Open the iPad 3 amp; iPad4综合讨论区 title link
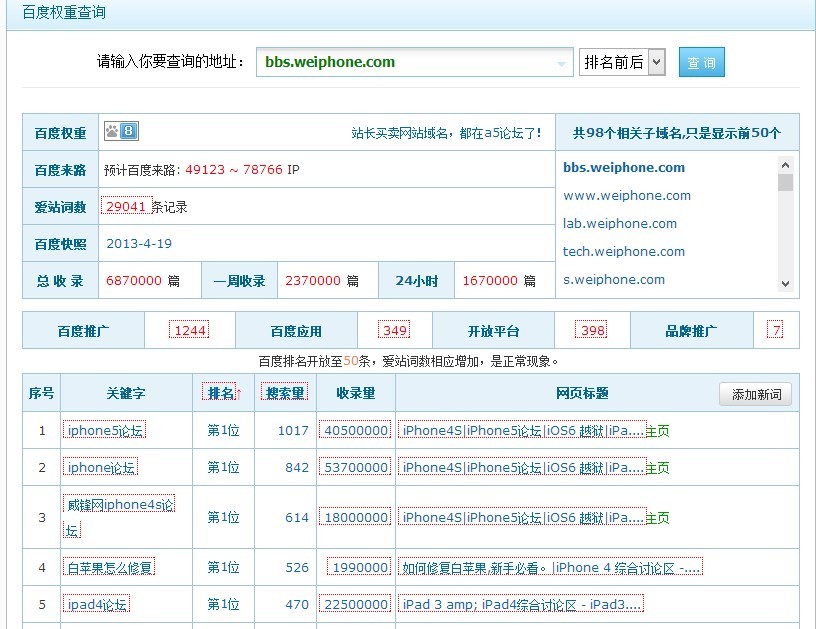This screenshot has height=629, width=816. coord(521,604)
